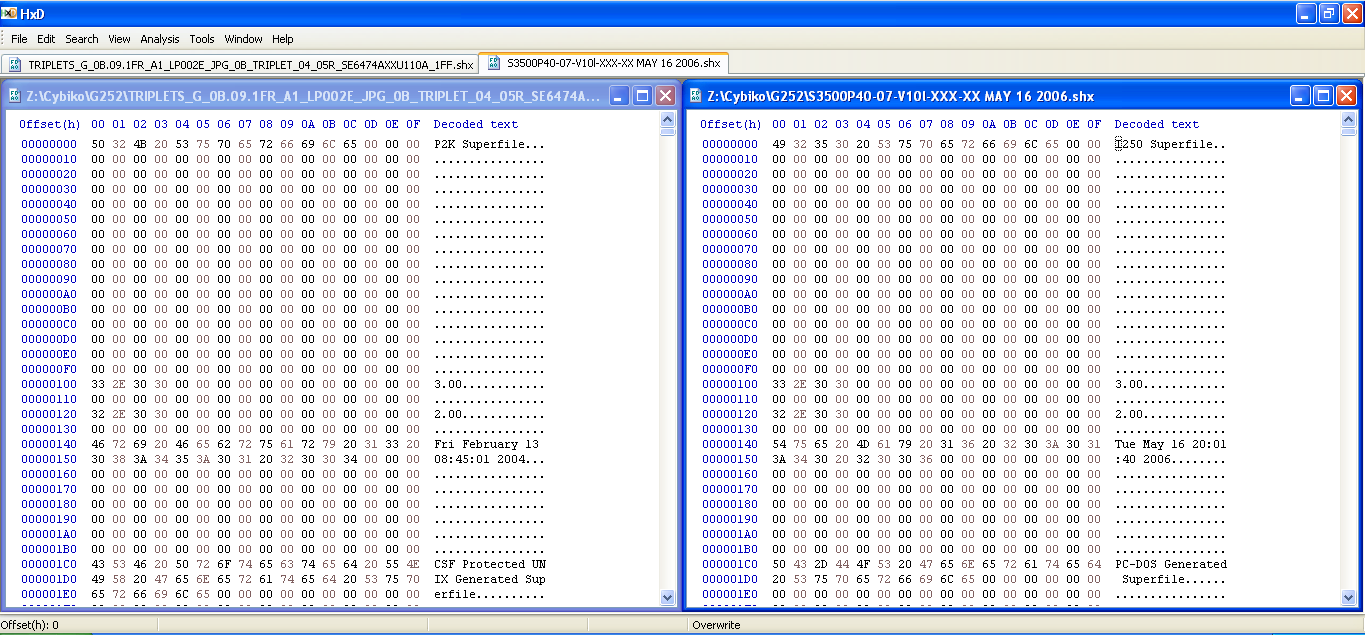The image size is (1365, 635).
Task: Click offset 00000000 in the TRIPLETS window
Action: coord(49,144)
